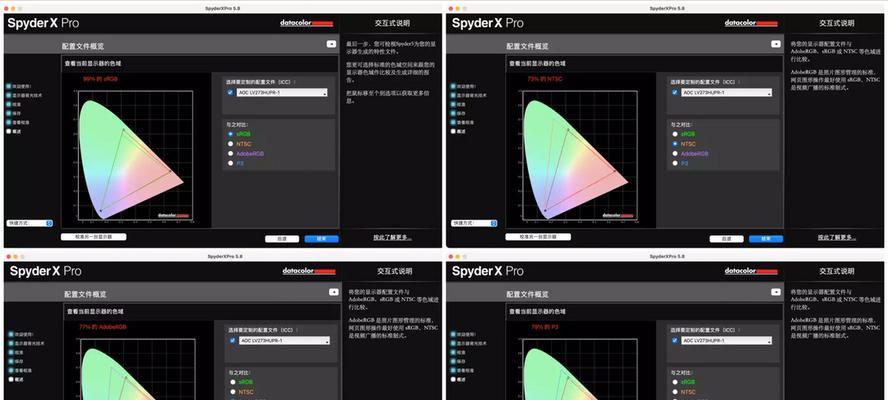Screen dimensions: 888x400
Task: Select P3 radio in 99% sRGB window
Action: 230,163
